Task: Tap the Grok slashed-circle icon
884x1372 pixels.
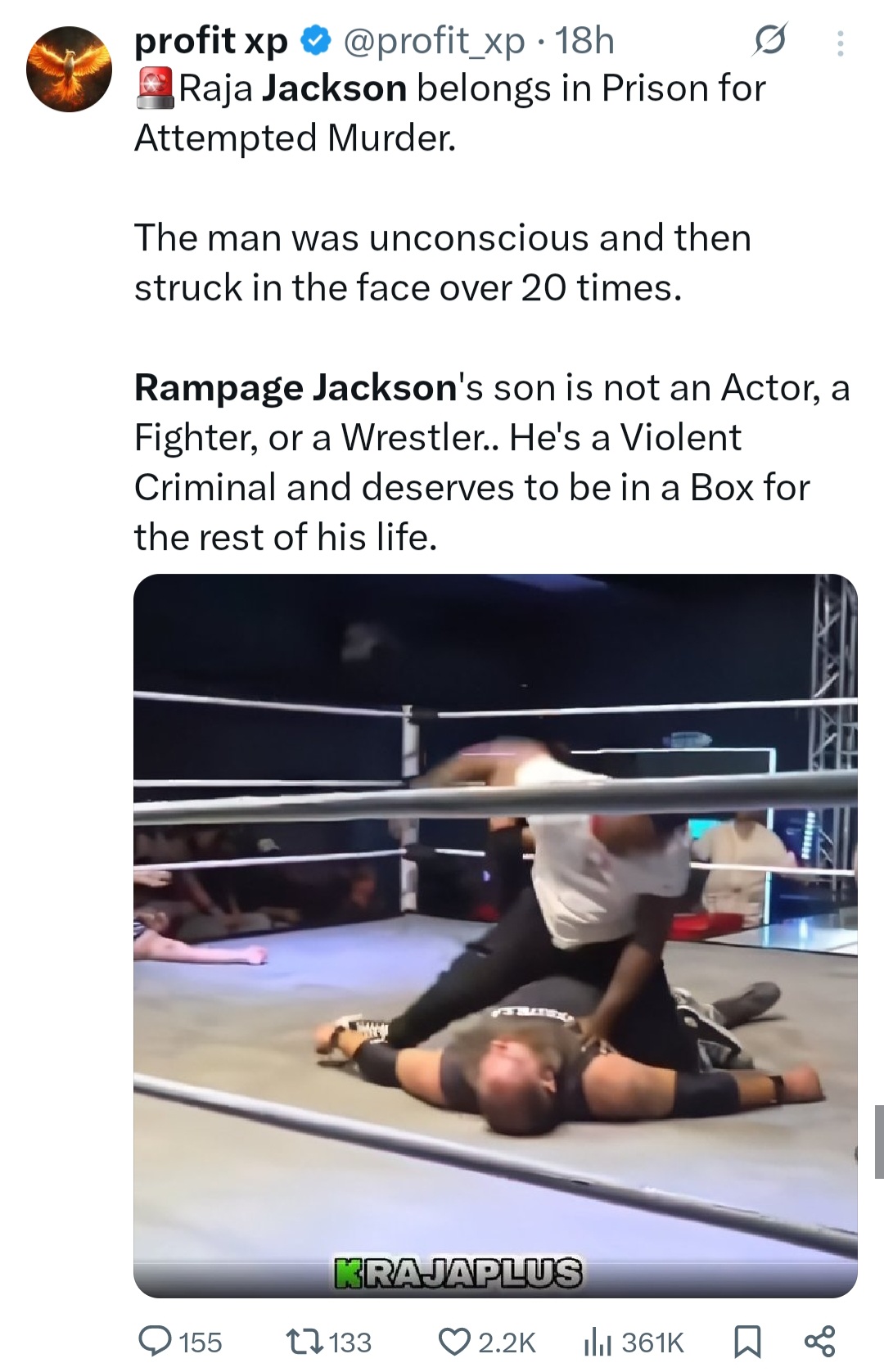Action: click(769, 40)
